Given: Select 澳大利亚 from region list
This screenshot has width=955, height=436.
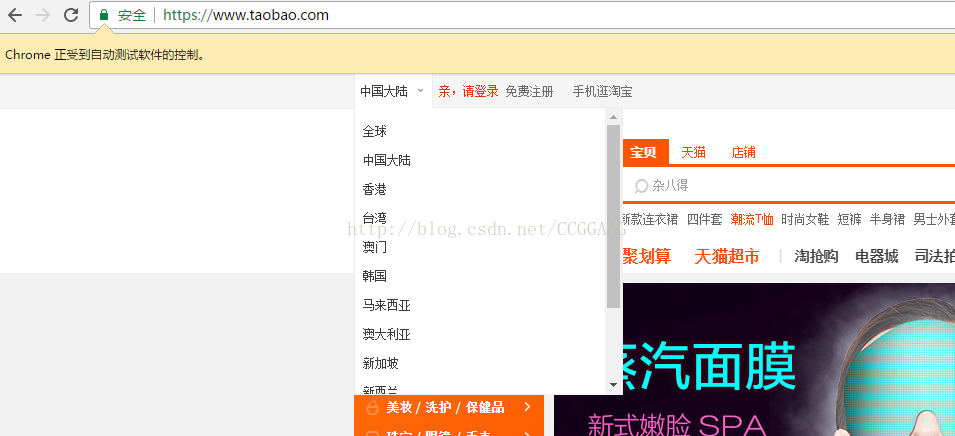Looking at the screenshot, I should tap(387, 334).
